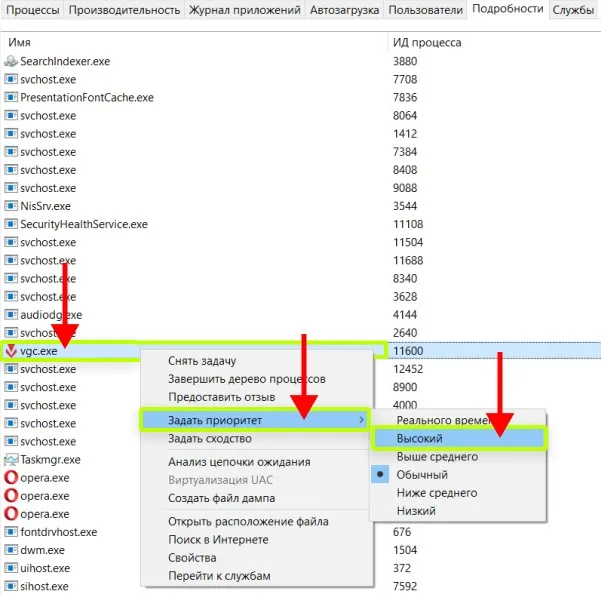Click the svchost.exe icon for PID 7384

[x=11, y=152]
